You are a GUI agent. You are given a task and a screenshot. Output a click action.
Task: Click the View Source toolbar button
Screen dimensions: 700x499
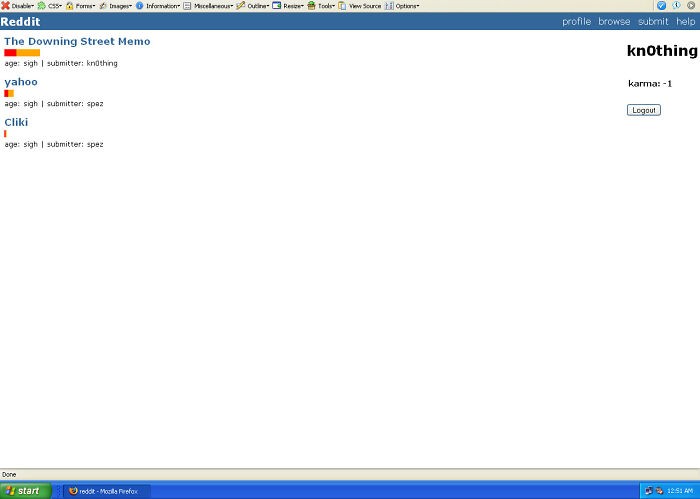[x=360, y=6]
